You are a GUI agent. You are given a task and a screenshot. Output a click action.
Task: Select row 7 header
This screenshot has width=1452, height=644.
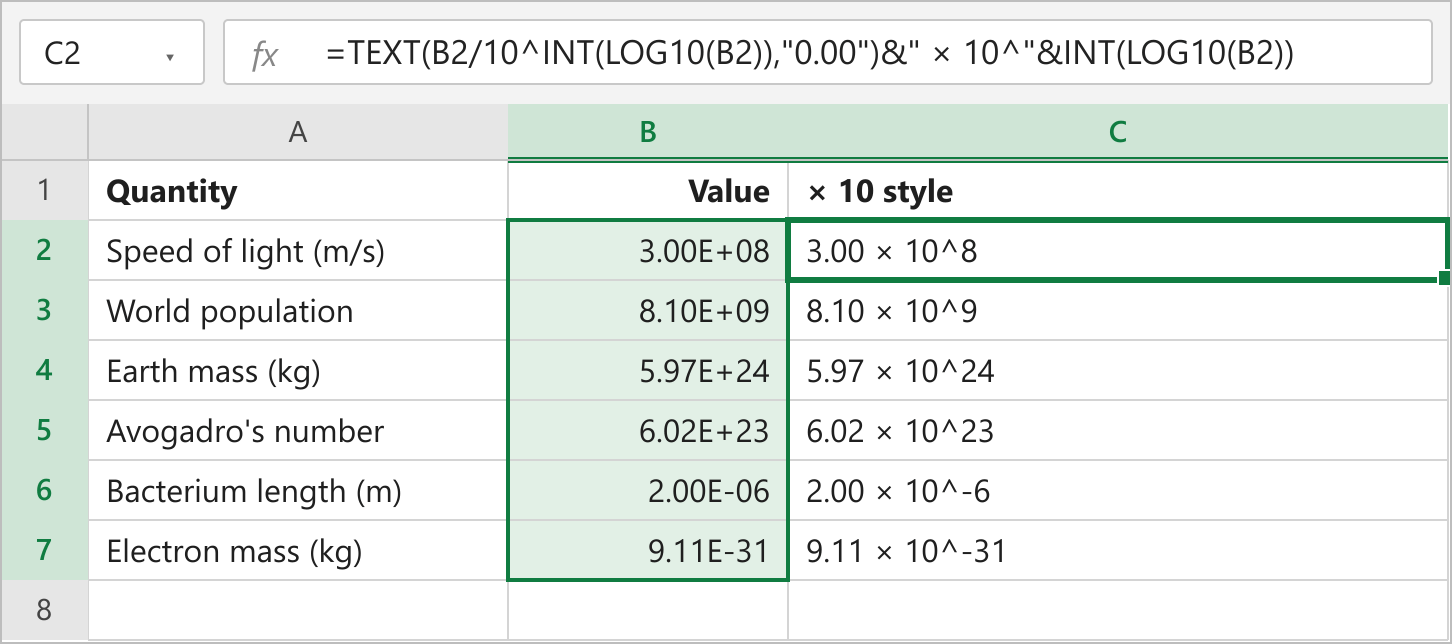coord(44,550)
